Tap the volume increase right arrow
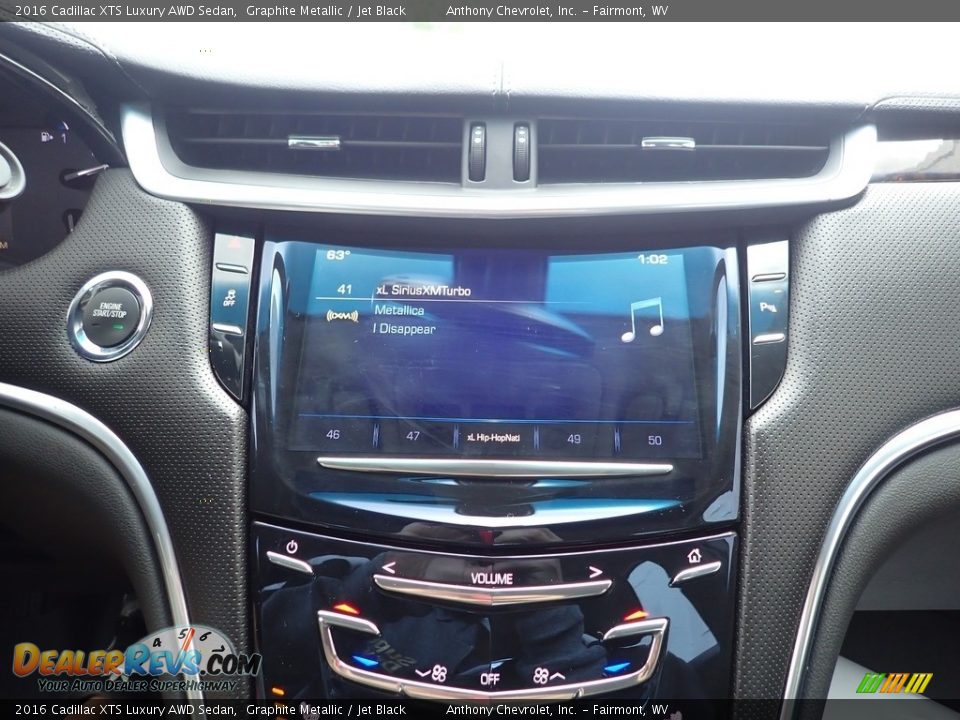Viewport: 960px width, 720px height. point(595,572)
